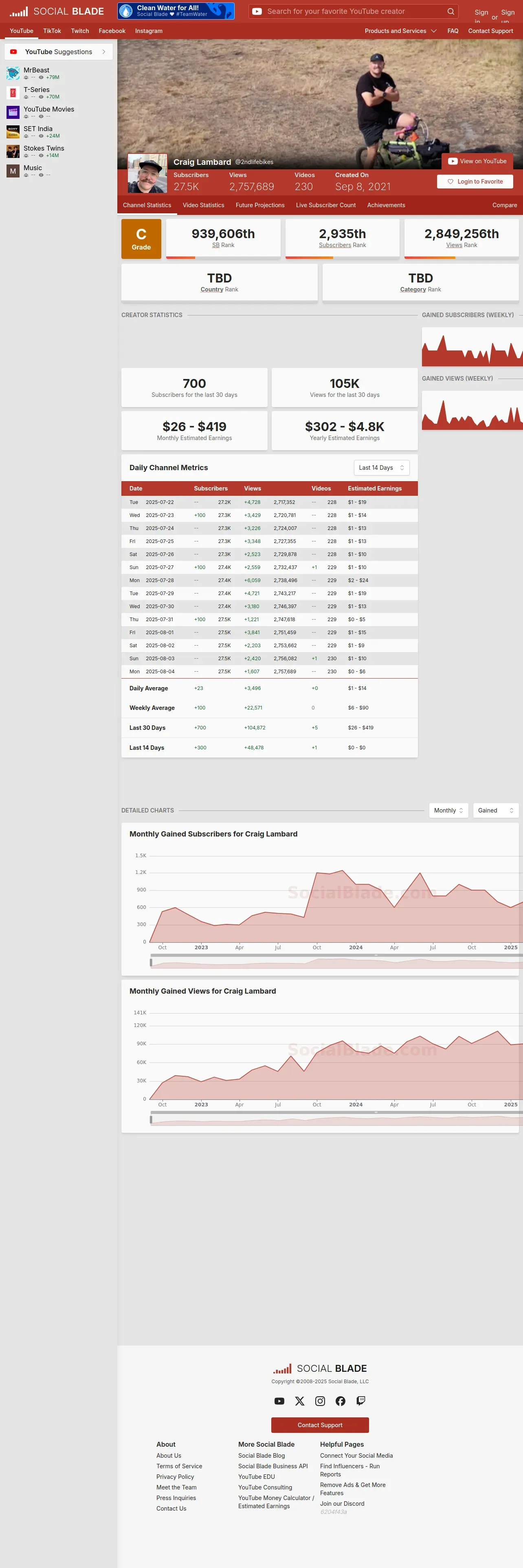
Task: Open the X social icon in footer
Action: (x=299, y=1401)
